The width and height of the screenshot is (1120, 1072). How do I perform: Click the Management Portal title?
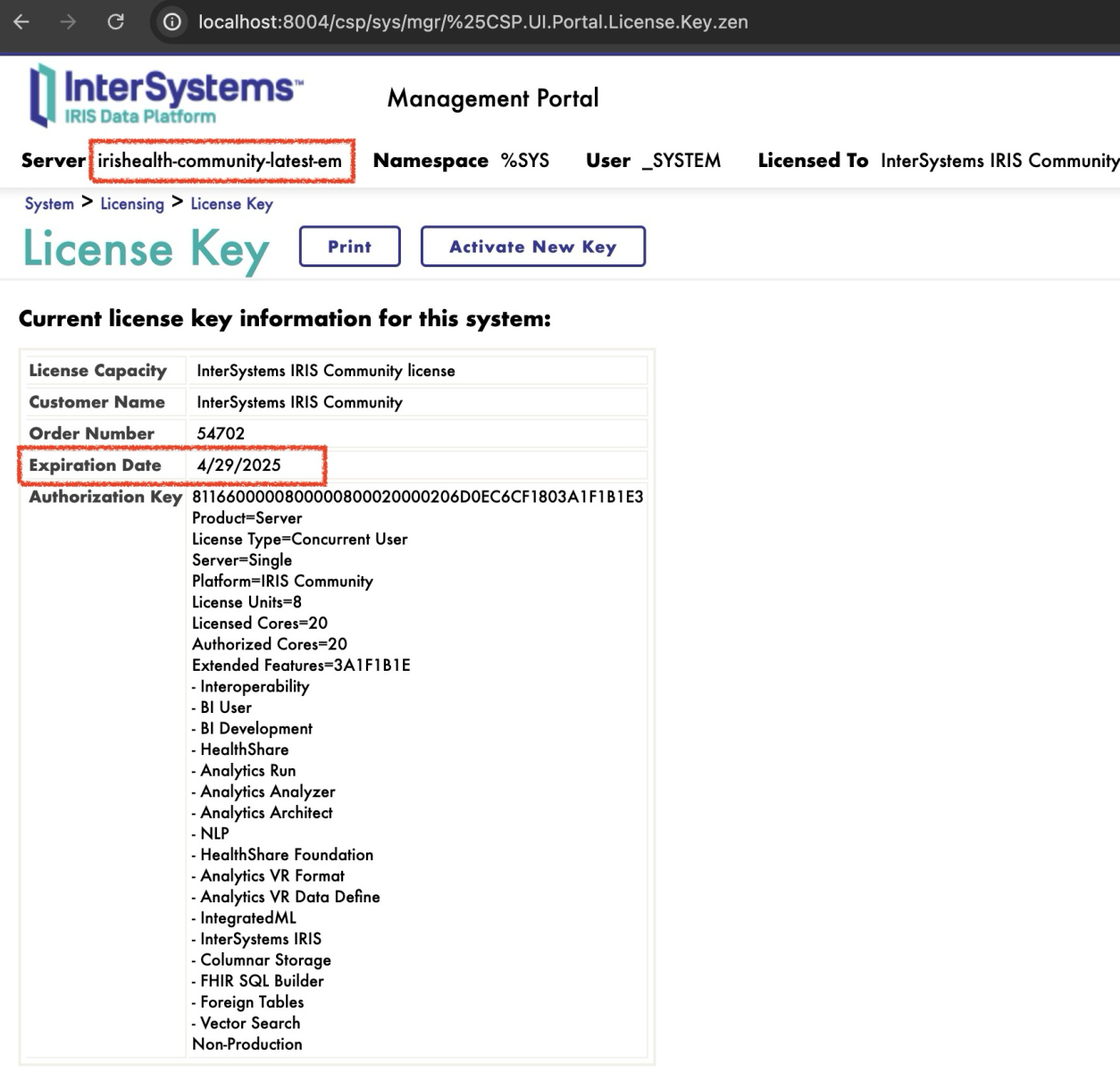492,98
